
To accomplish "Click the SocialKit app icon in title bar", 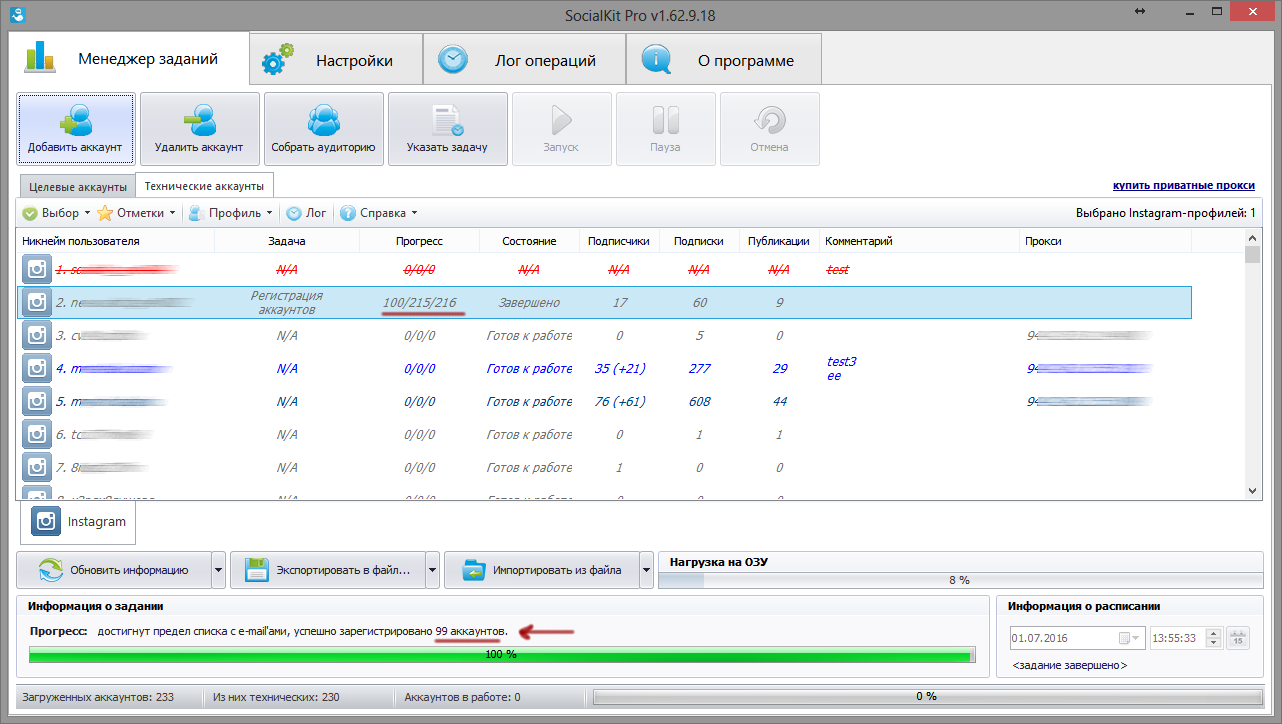I will point(16,14).
